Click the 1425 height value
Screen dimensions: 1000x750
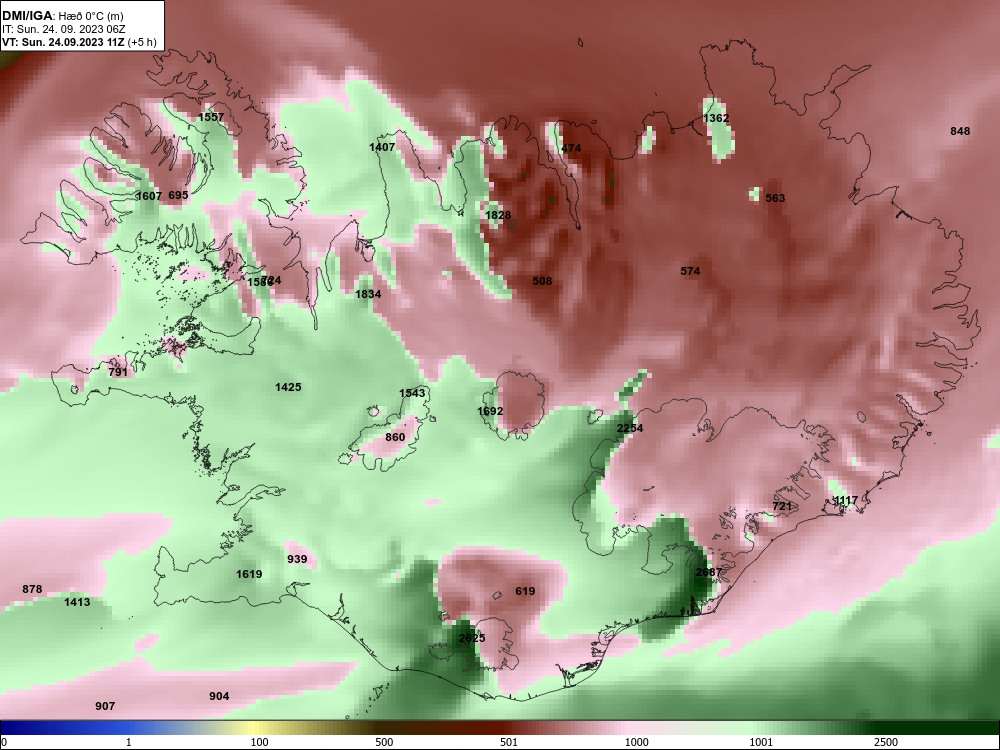(x=288, y=387)
